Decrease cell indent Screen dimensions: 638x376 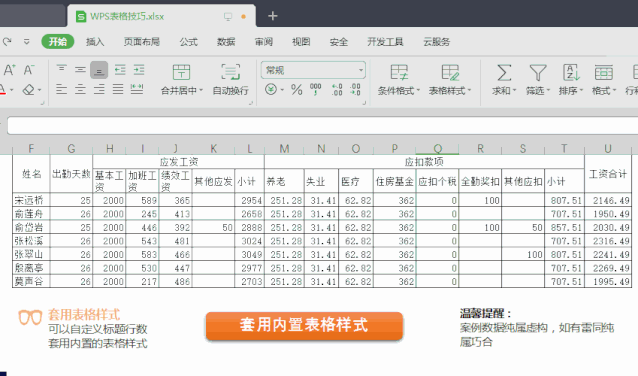[x=120, y=70]
